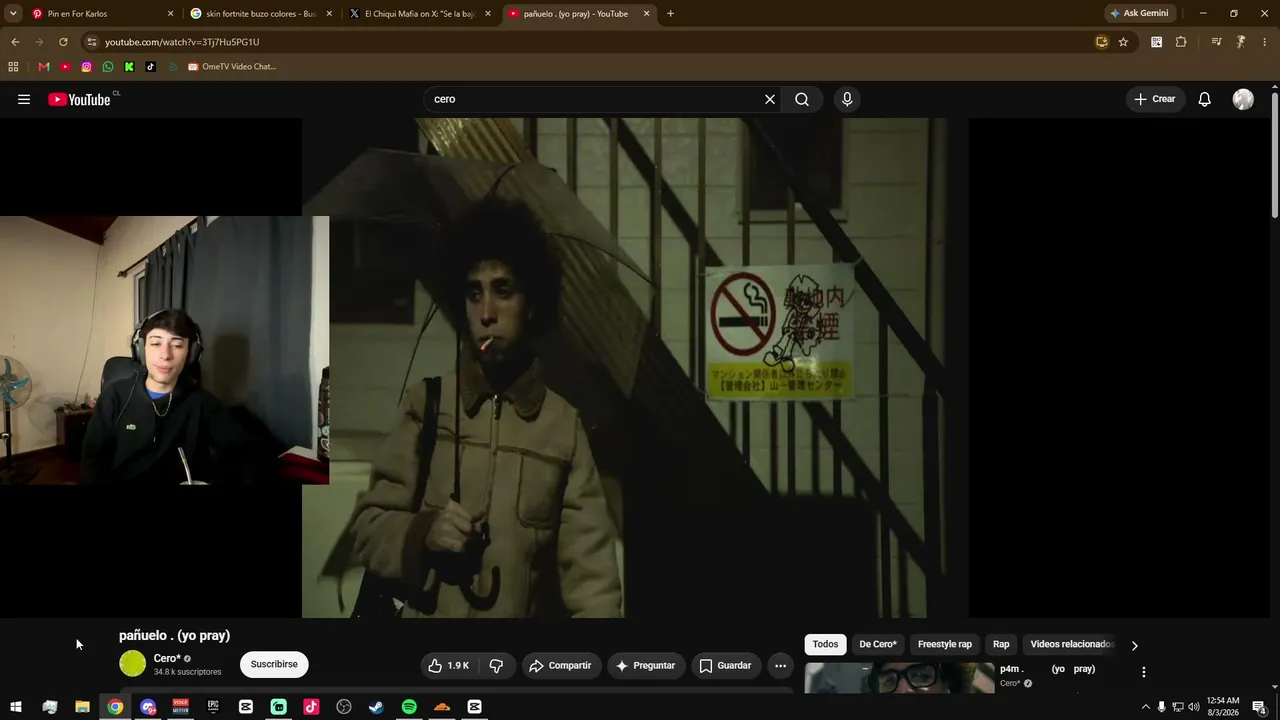Open the Windows Start menu
The height and width of the screenshot is (720, 1280).
(16, 707)
